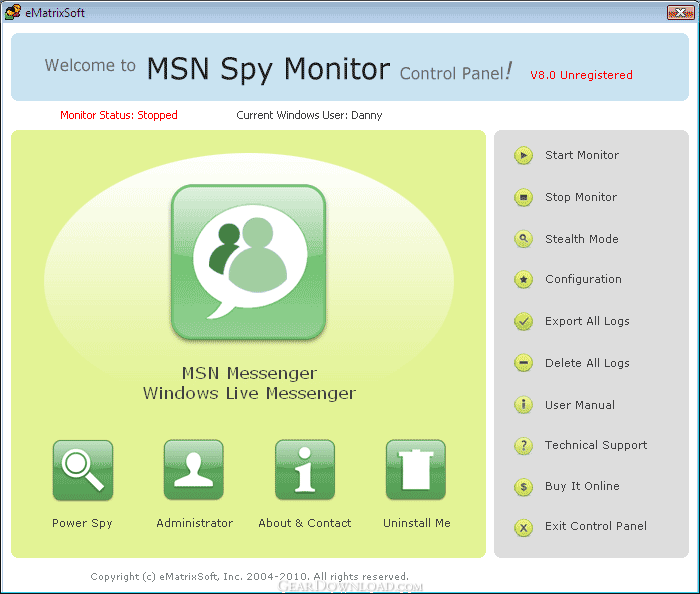Image resolution: width=700 pixels, height=594 pixels.
Task: Click the About & Contact caption
Action: tap(305, 523)
